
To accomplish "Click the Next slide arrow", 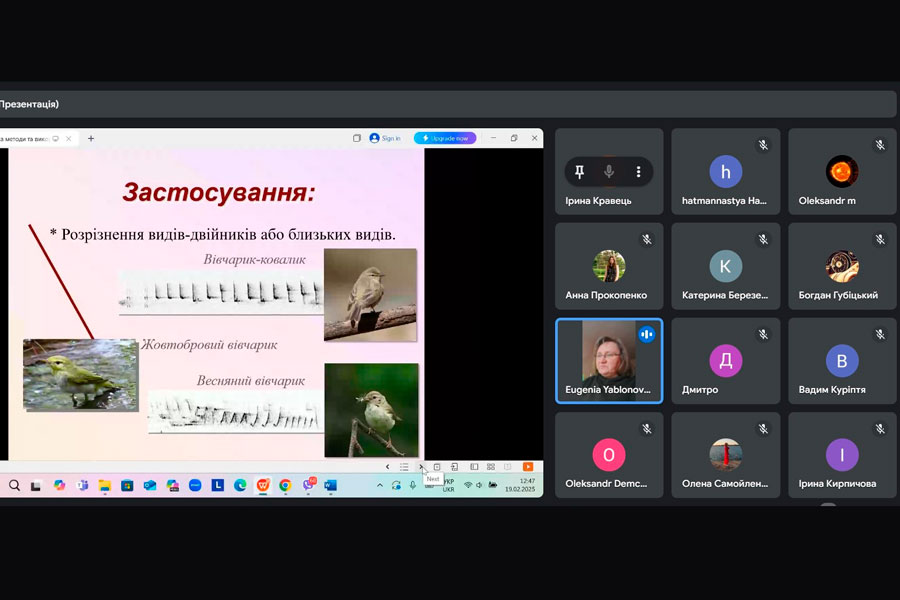I will (421, 467).
